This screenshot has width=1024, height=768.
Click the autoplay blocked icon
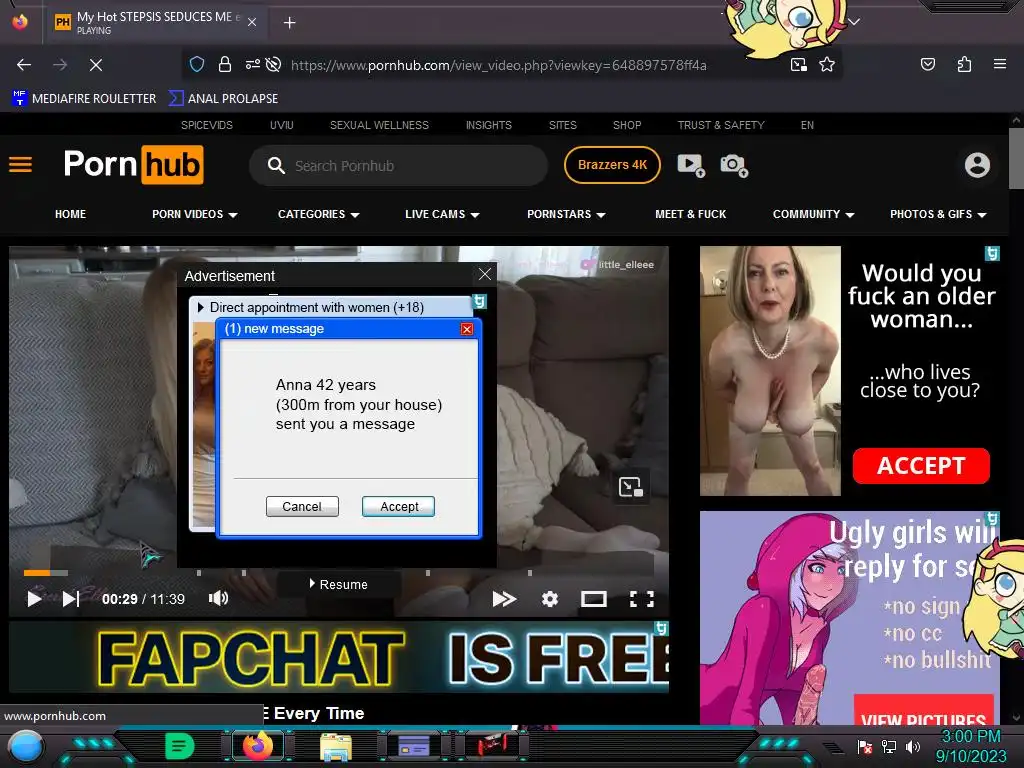click(x=274, y=64)
